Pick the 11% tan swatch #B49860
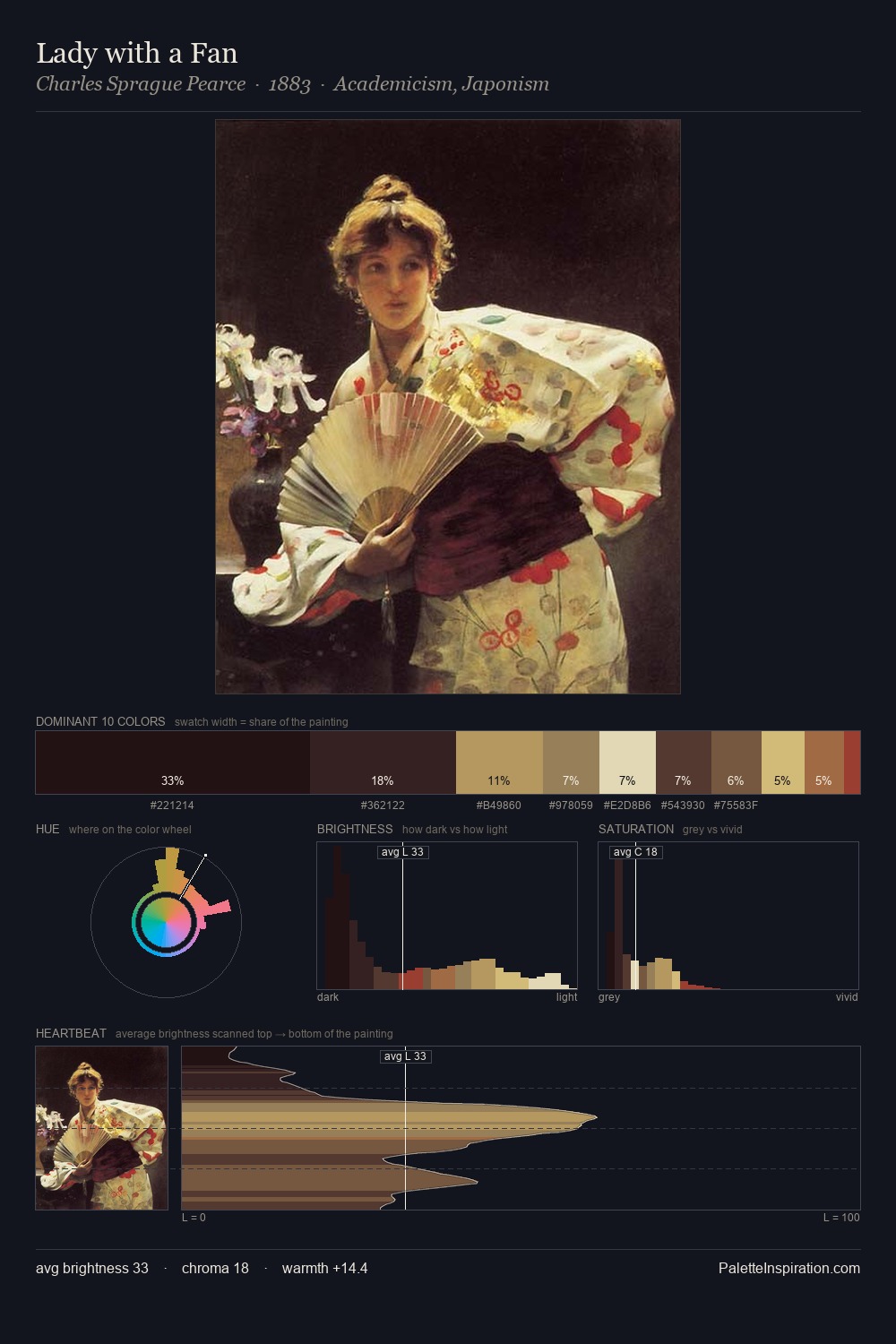 (x=499, y=762)
